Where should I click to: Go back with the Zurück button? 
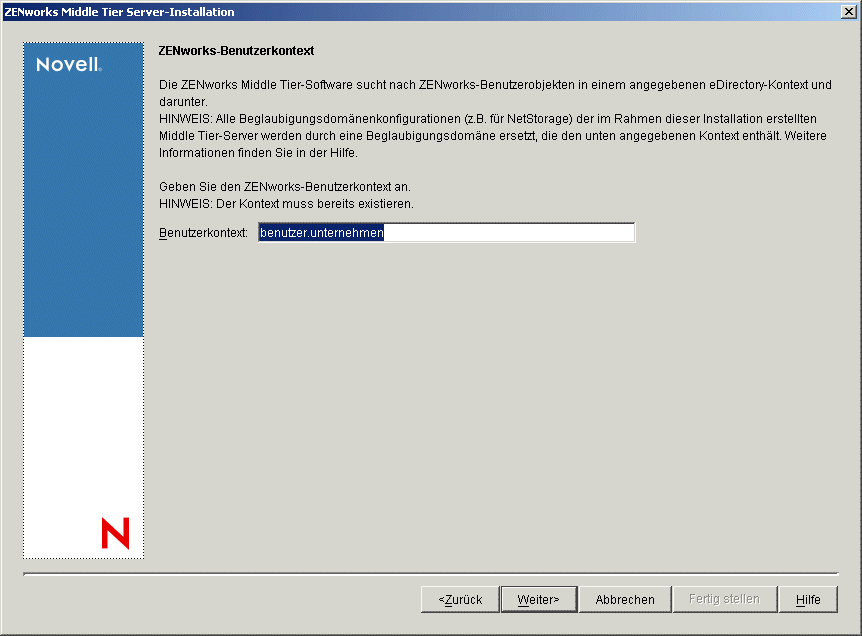pyautogui.click(x=459, y=599)
